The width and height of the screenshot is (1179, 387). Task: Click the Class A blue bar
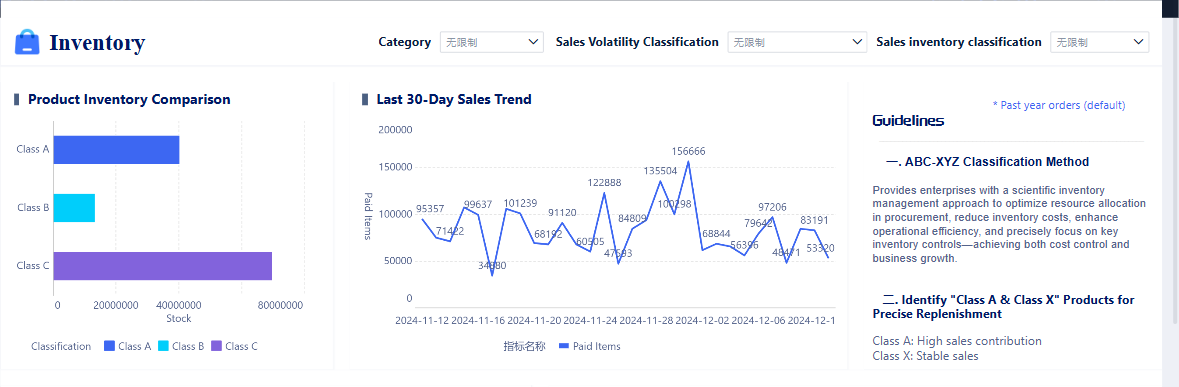(x=117, y=150)
